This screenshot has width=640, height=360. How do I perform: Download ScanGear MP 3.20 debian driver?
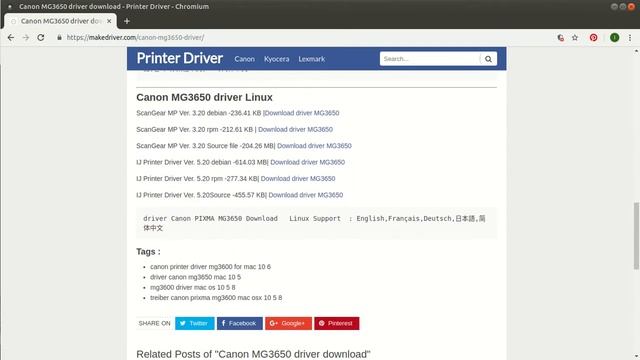click(x=302, y=113)
